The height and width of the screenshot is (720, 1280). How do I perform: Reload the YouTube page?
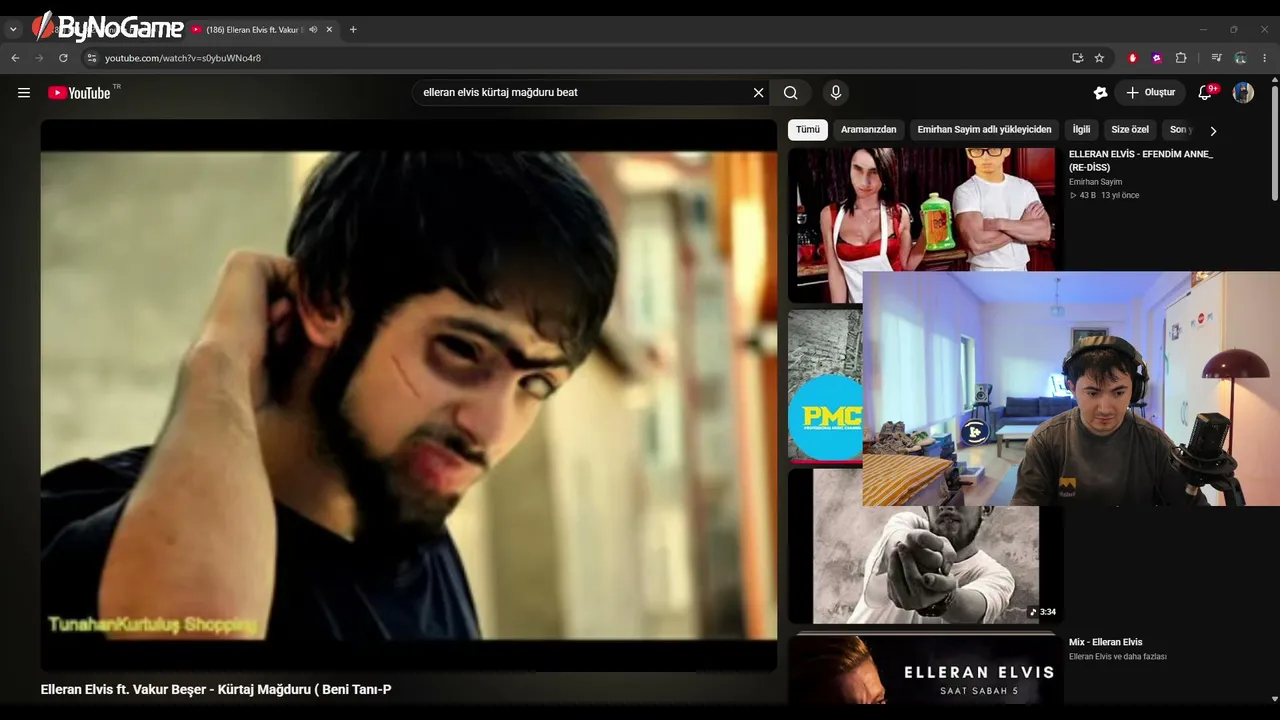pyautogui.click(x=63, y=58)
